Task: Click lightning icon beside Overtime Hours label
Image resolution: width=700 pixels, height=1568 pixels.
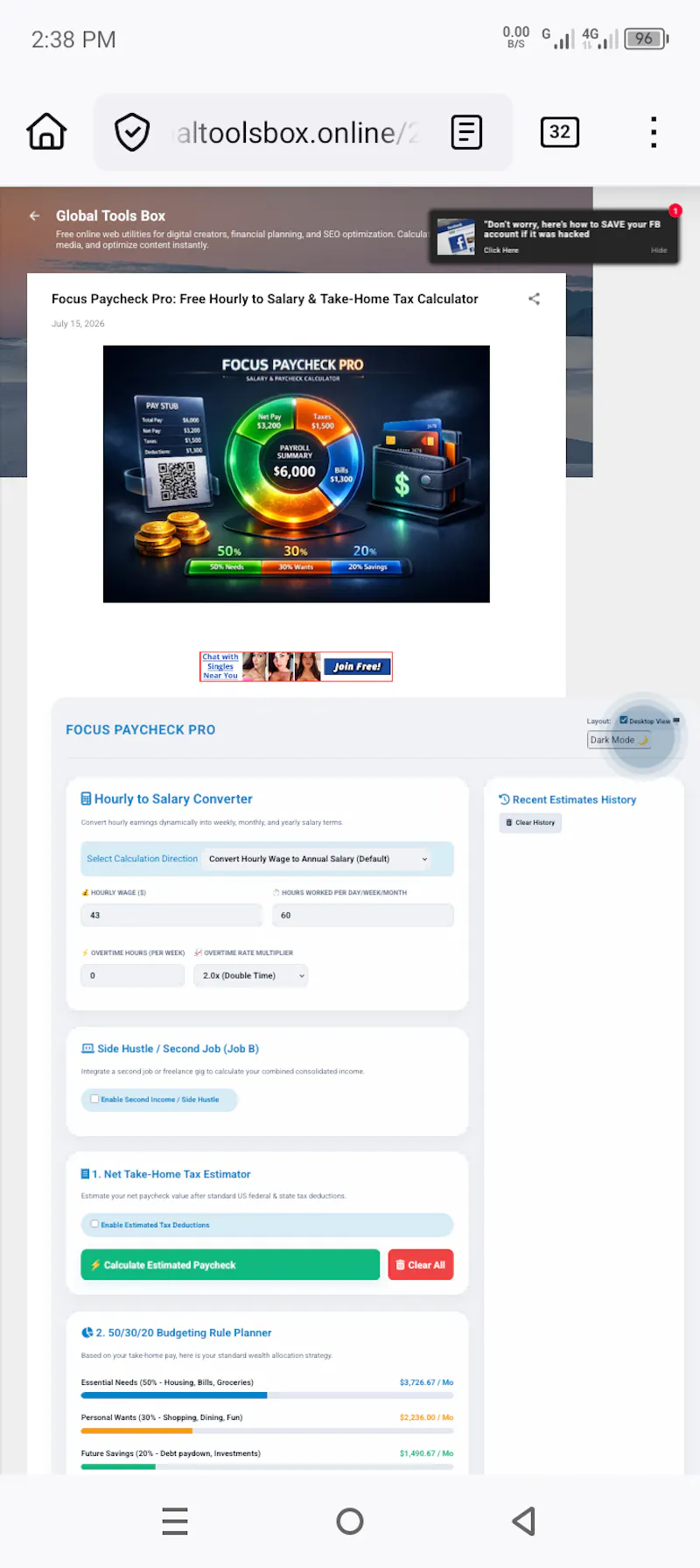Action: (85, 953)
